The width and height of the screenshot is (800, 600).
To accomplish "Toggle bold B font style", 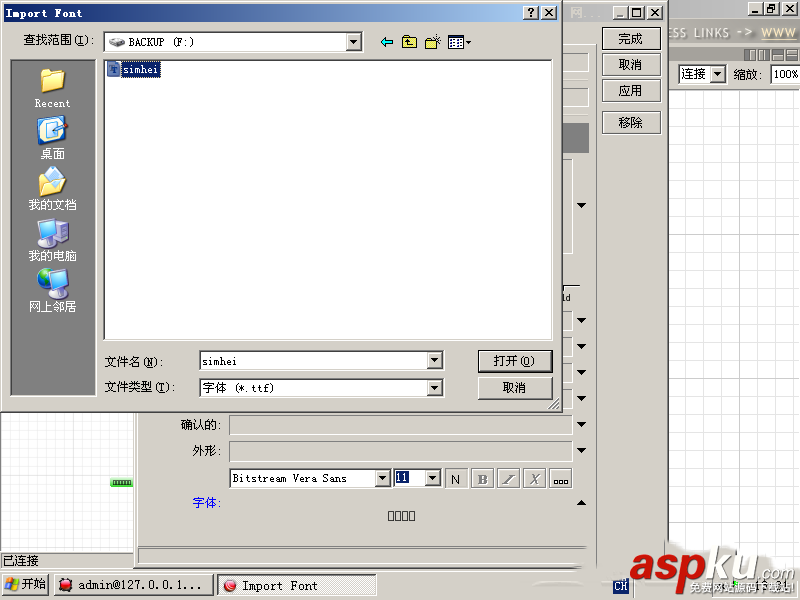I will pos(482,479).
